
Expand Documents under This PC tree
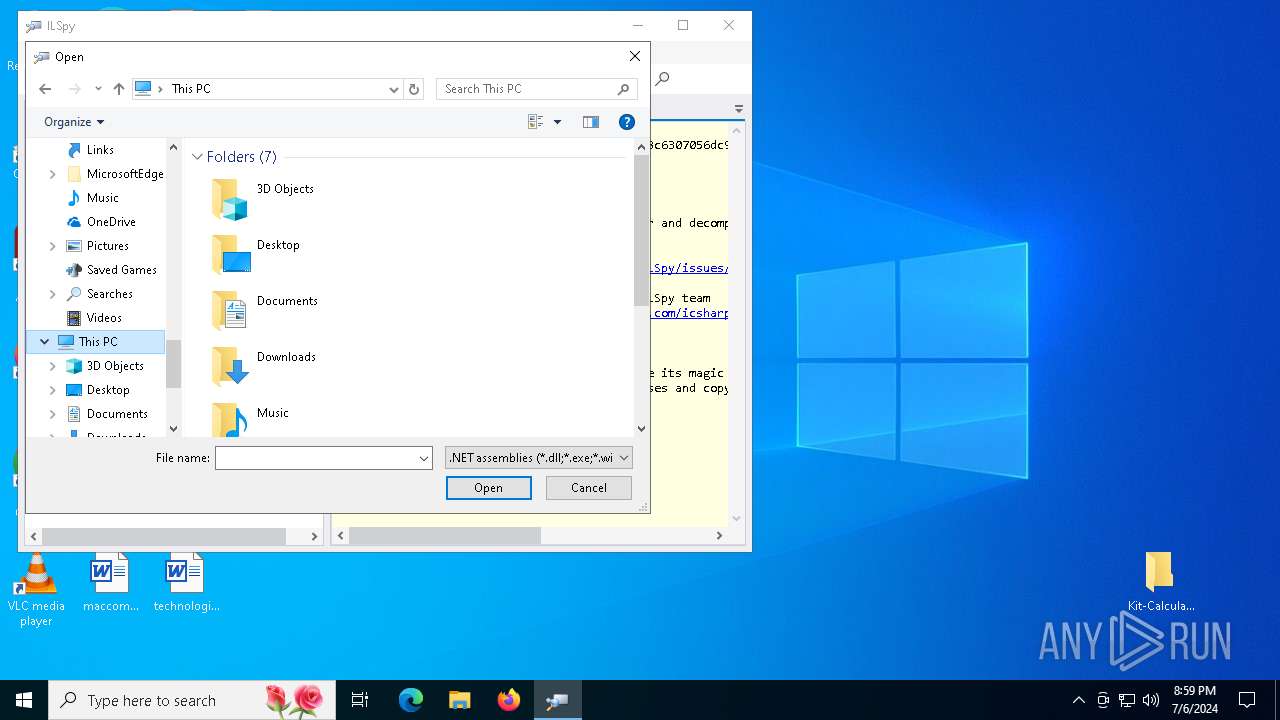click(53, 414)
